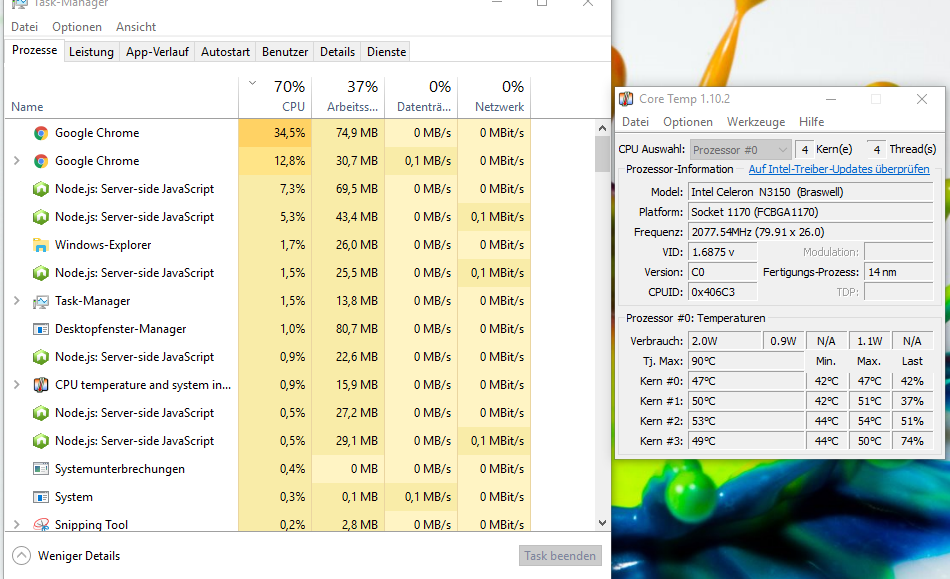Image resolution: width=950 pixels, height=579 pixels.
Task: Click the Model field Intel Celeron N3150
Action: click(811, 192)
